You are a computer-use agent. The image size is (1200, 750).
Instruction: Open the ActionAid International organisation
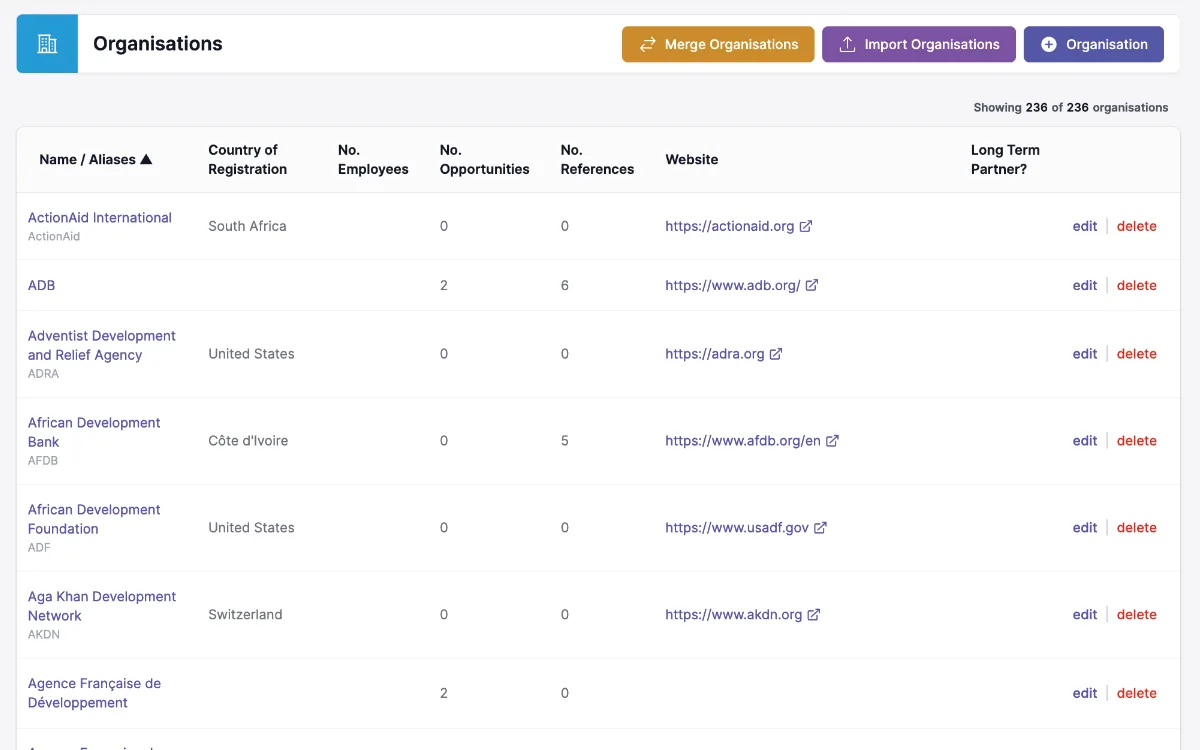[x=100, y=217]
